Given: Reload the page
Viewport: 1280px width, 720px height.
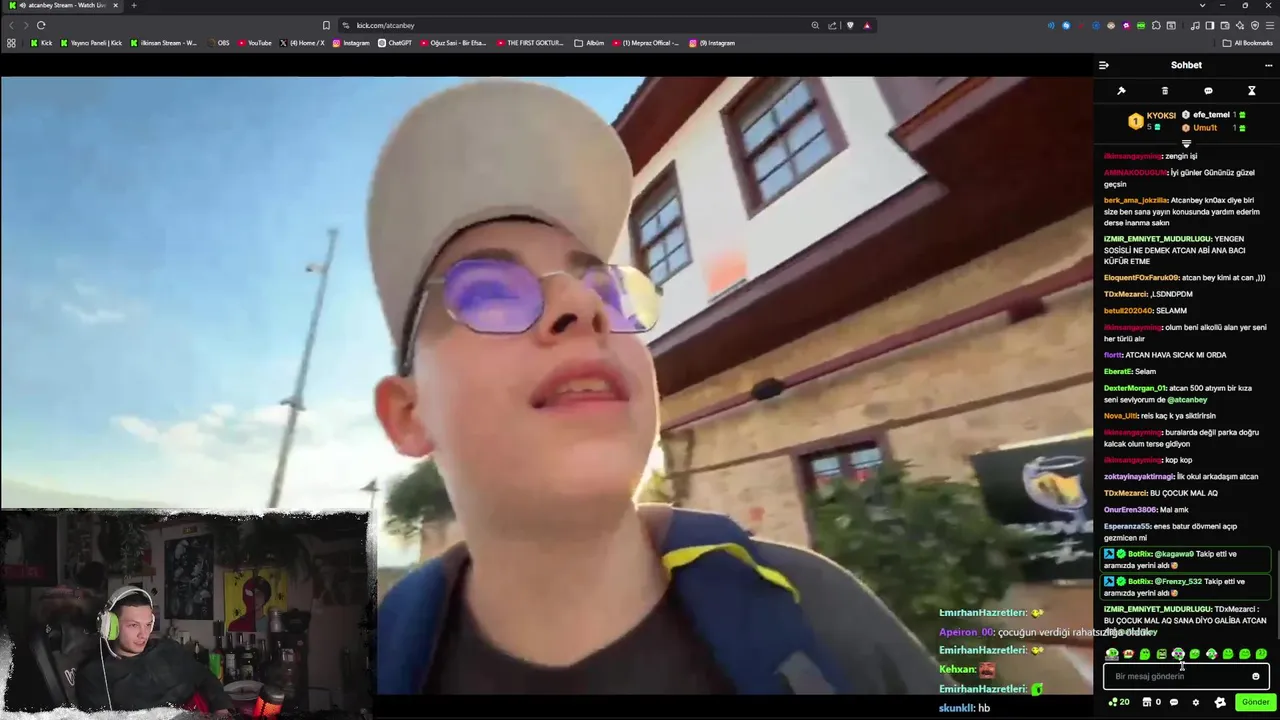Looking at the screenshot, I should 41,25.
